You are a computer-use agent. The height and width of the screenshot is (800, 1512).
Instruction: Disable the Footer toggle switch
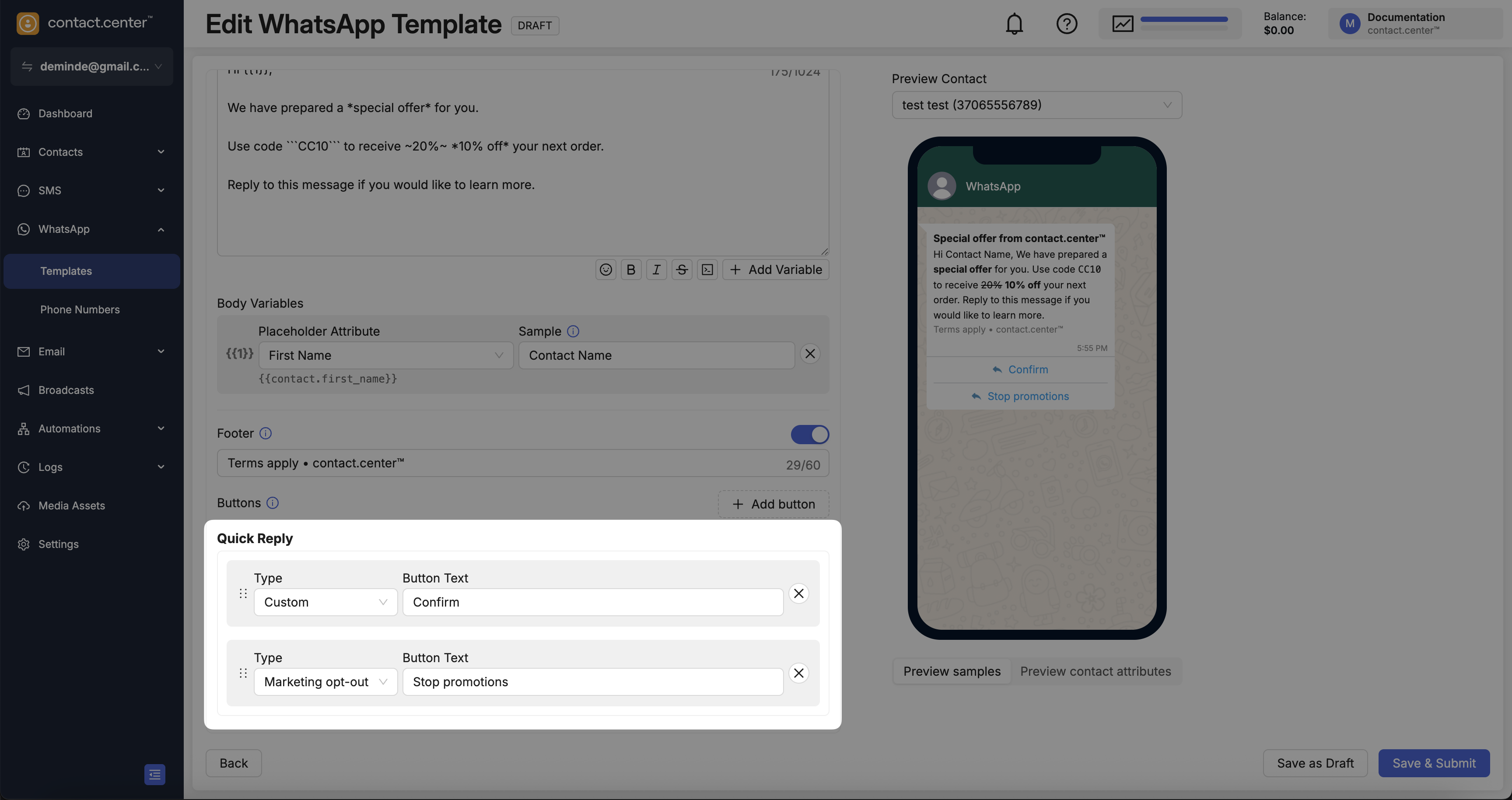coord(809,434)
